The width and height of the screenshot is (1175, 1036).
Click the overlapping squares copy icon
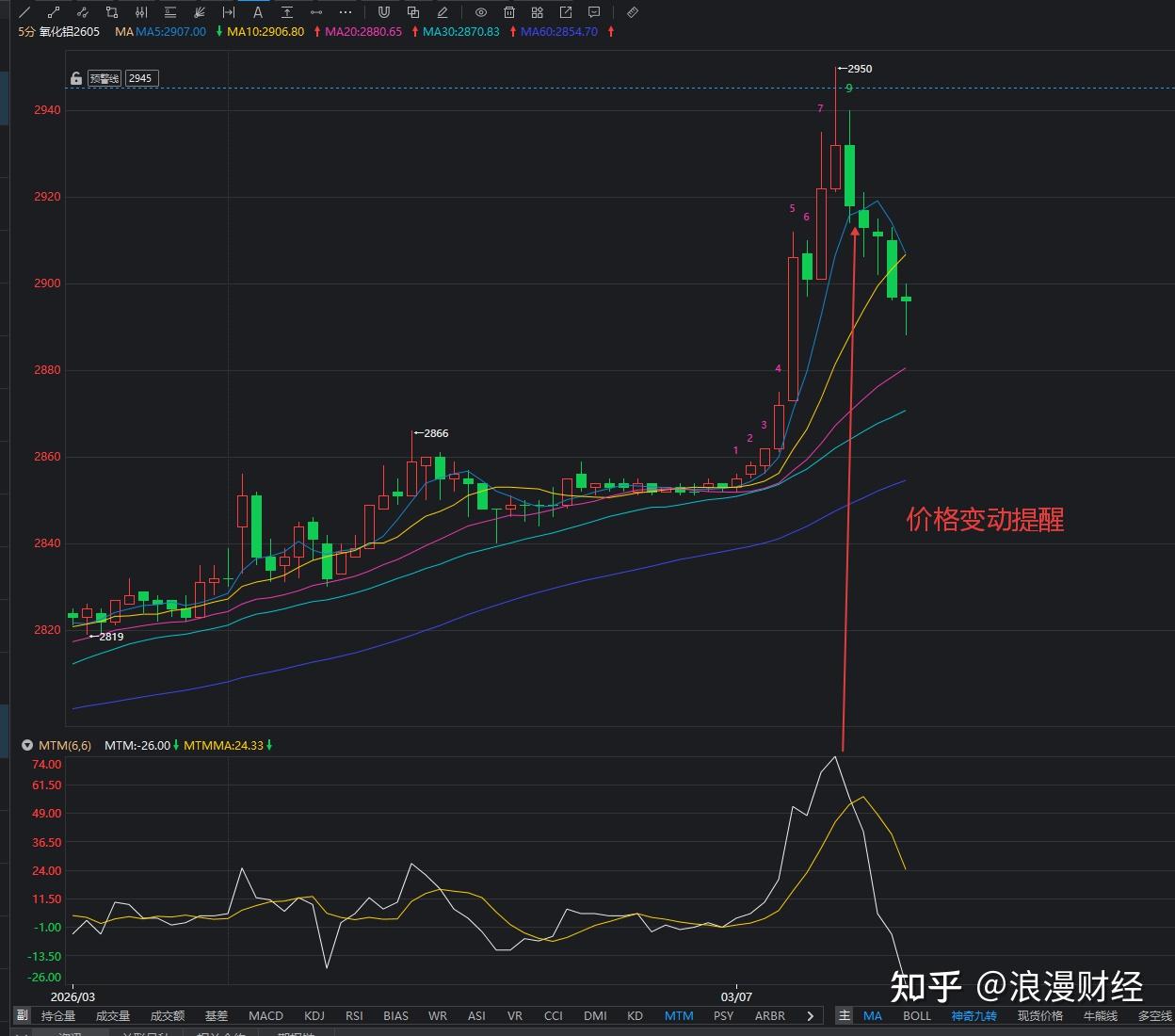tap(413, 12)
